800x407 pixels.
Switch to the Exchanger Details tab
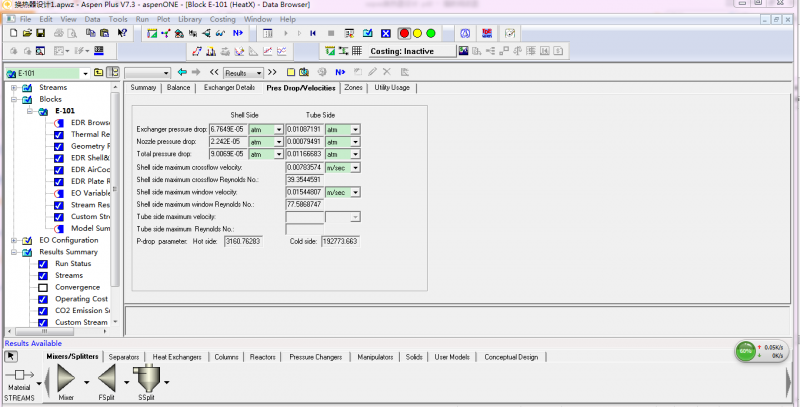(230, 88)
